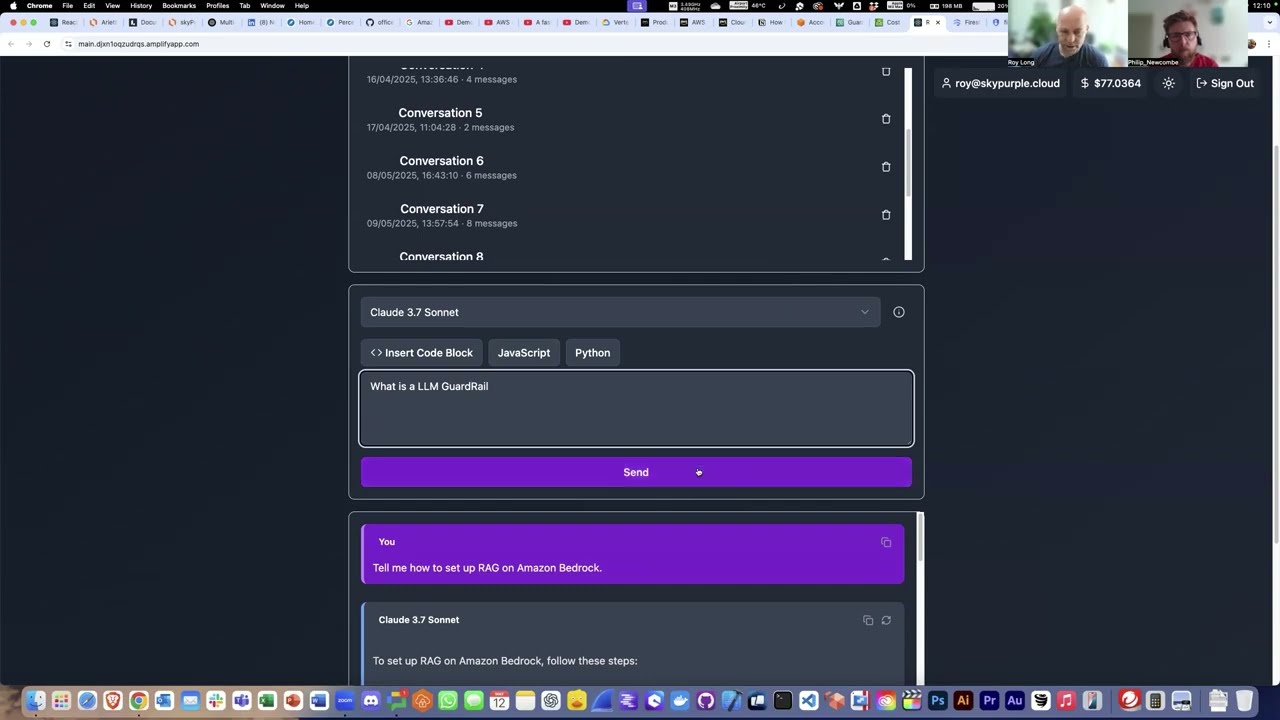The height and width of the screenshot is (720, 1280).
Task: Delete Conversation 7 with its trash icon
Action: (886, 215)
